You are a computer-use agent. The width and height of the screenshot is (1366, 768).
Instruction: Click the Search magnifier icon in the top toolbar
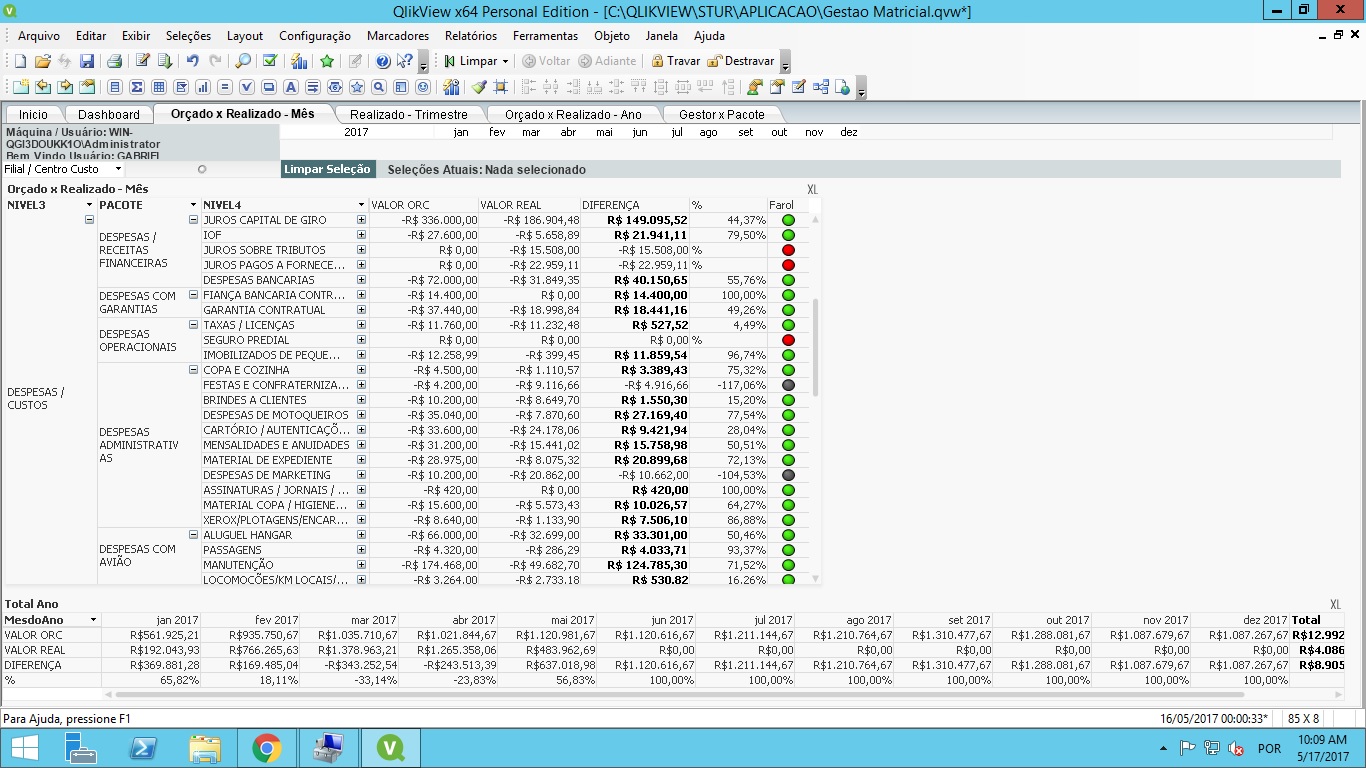tap(243, 61)
